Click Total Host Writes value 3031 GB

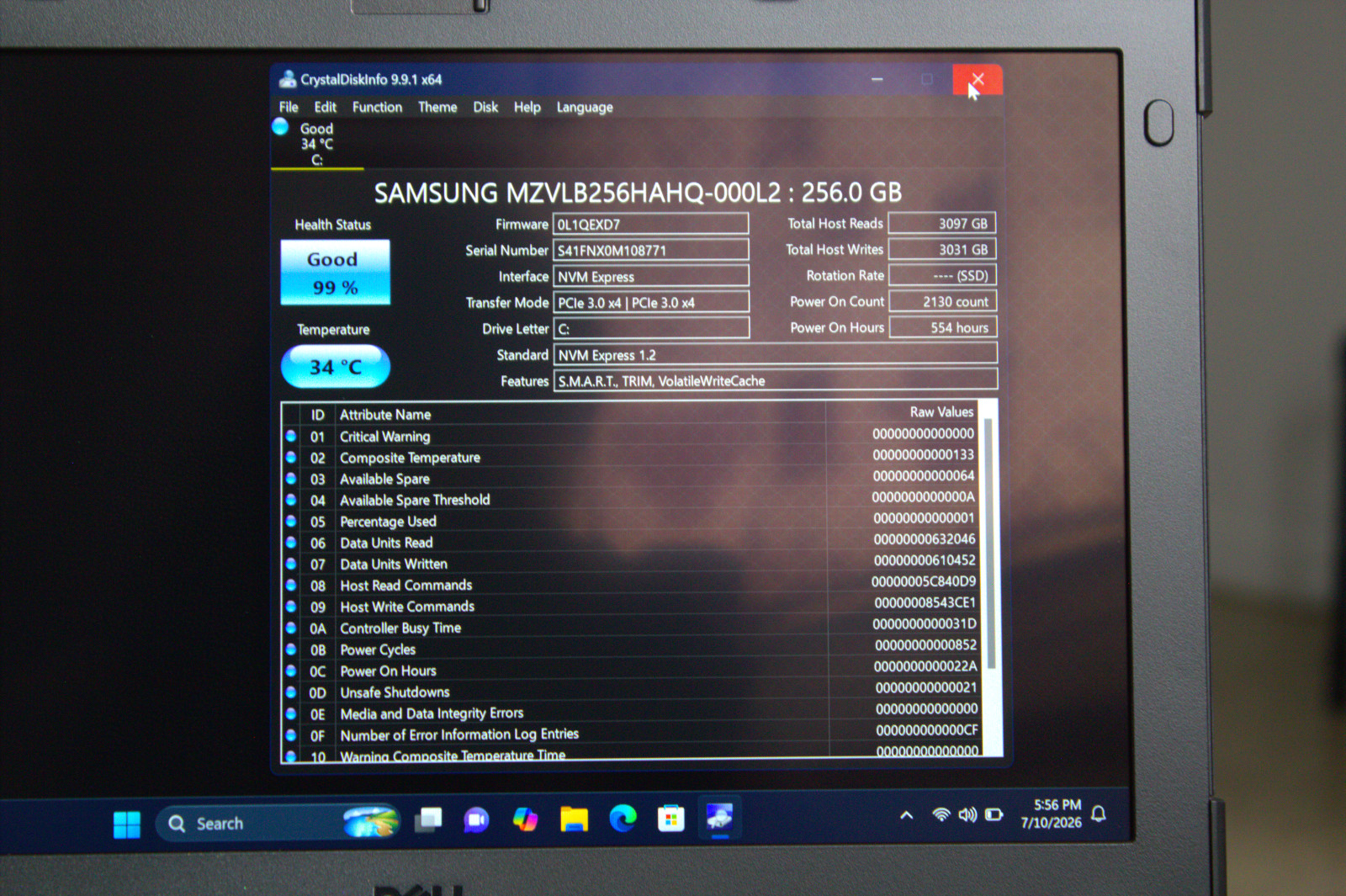[942, 249]
